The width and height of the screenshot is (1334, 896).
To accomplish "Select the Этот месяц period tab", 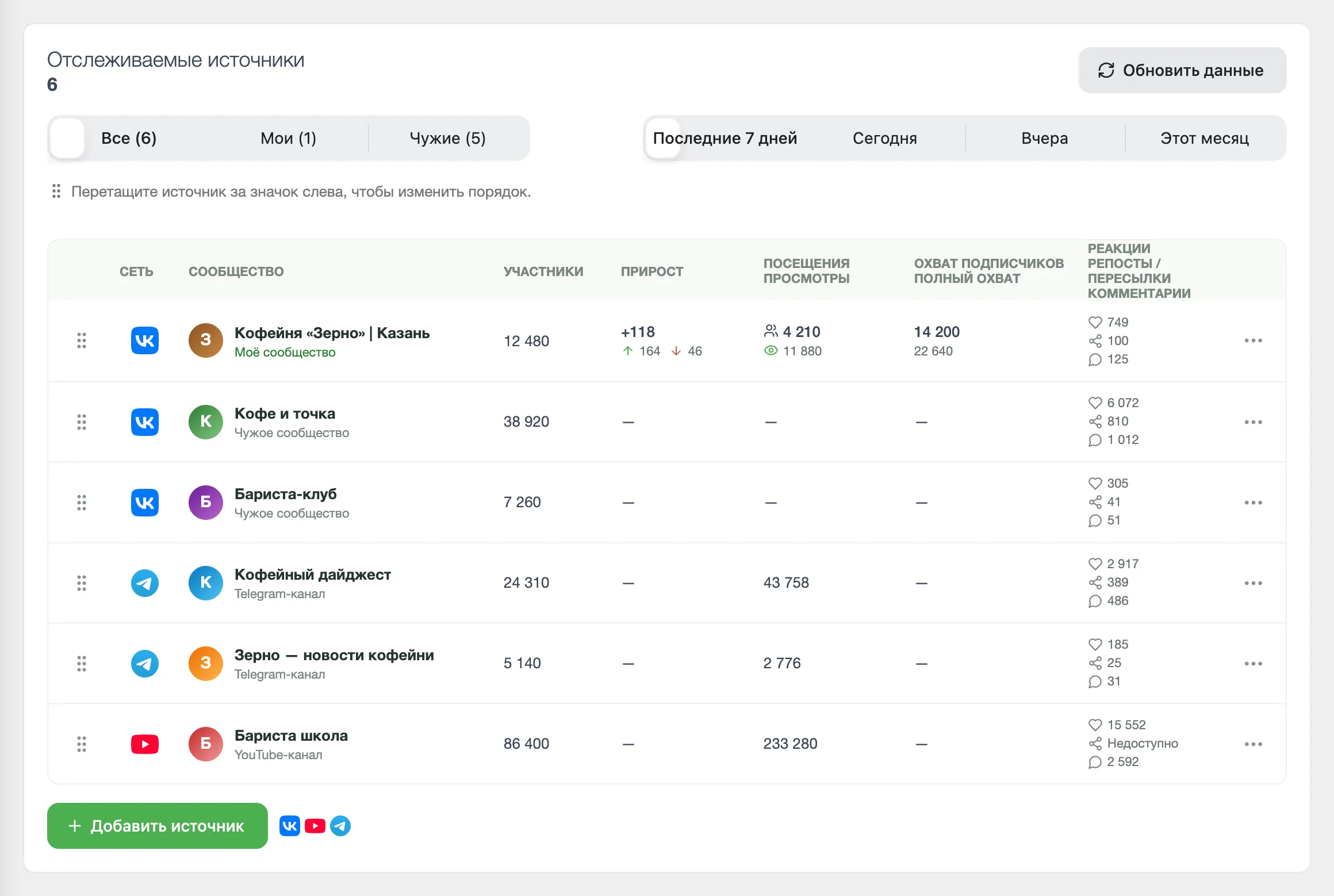I will point(1205,138).
